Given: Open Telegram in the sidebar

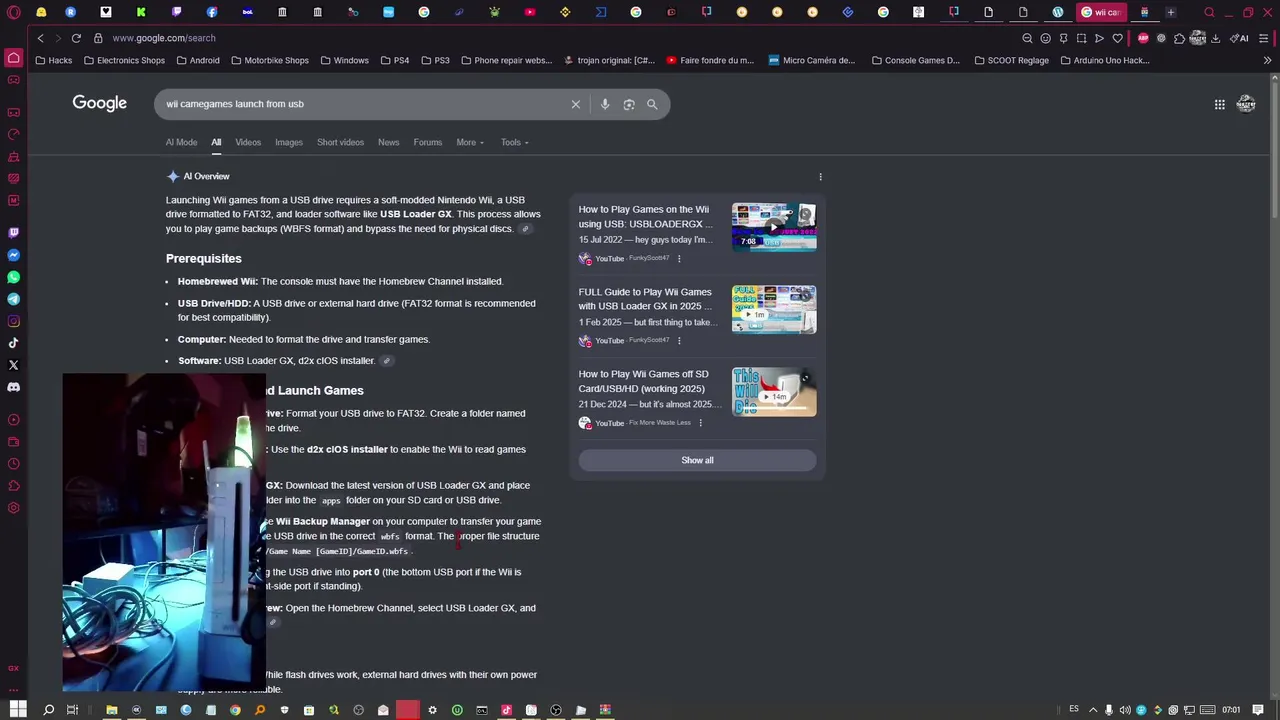Looking at the screenshot, I should tap(13, 299).
